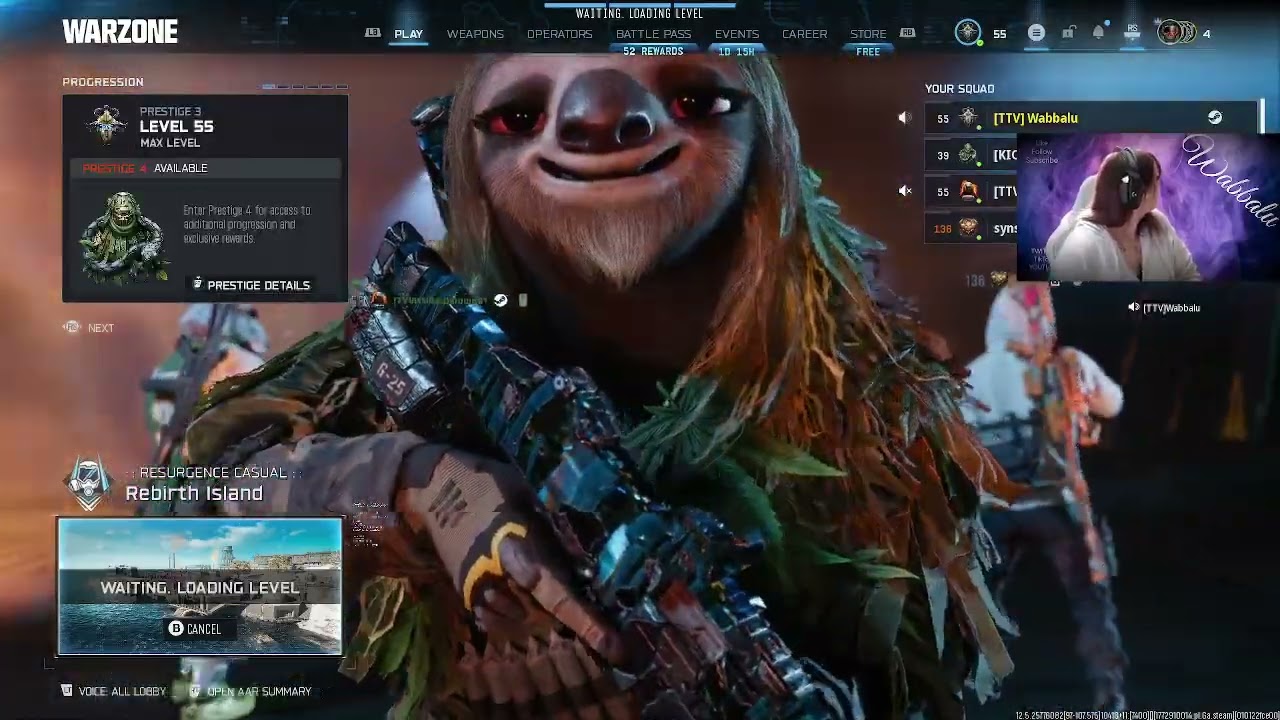Viewport: 1280px width, 720px height.
Task: Go to the Operators tab
Action: coord(560,34)
